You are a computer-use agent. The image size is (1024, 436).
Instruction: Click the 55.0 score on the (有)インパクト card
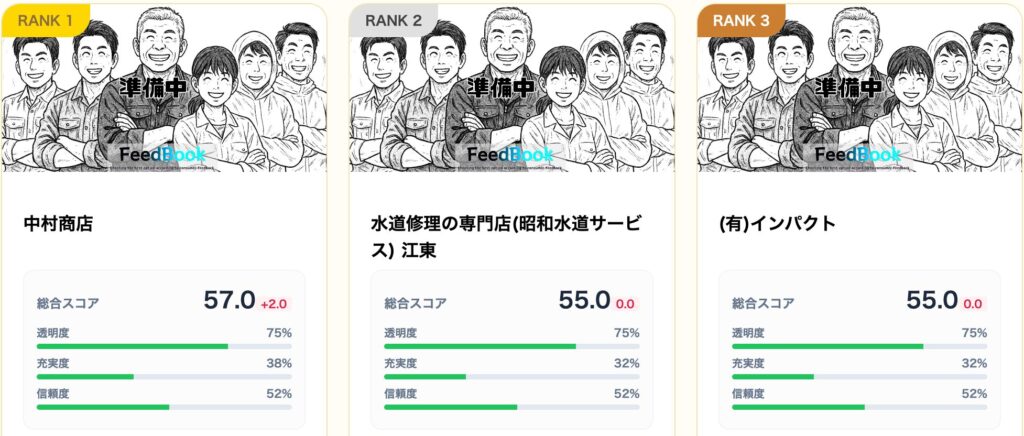click(x=932, y=301)
